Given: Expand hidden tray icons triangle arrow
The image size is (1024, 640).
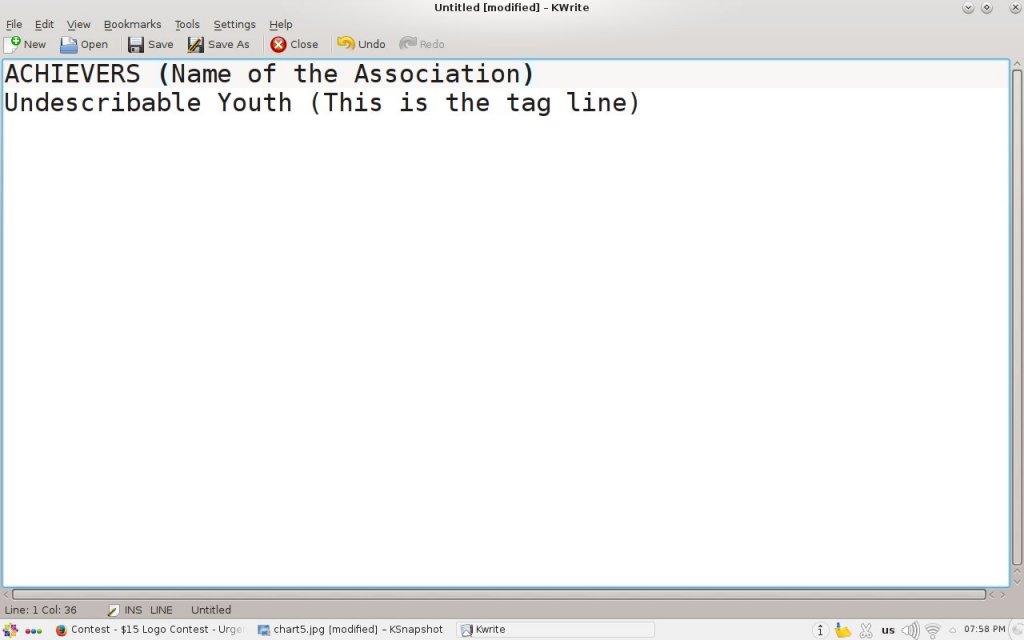Looking at the screenshot, I should click(952, 631).
